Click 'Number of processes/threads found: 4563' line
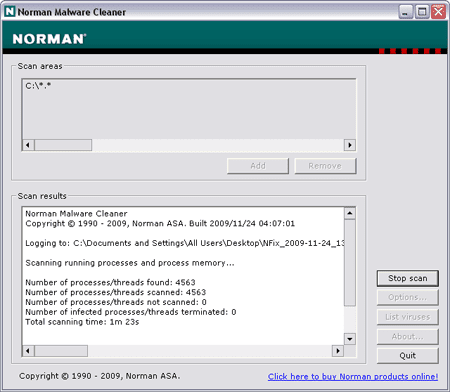The height and width of the screenshot is (392, 450). (110, 282)
